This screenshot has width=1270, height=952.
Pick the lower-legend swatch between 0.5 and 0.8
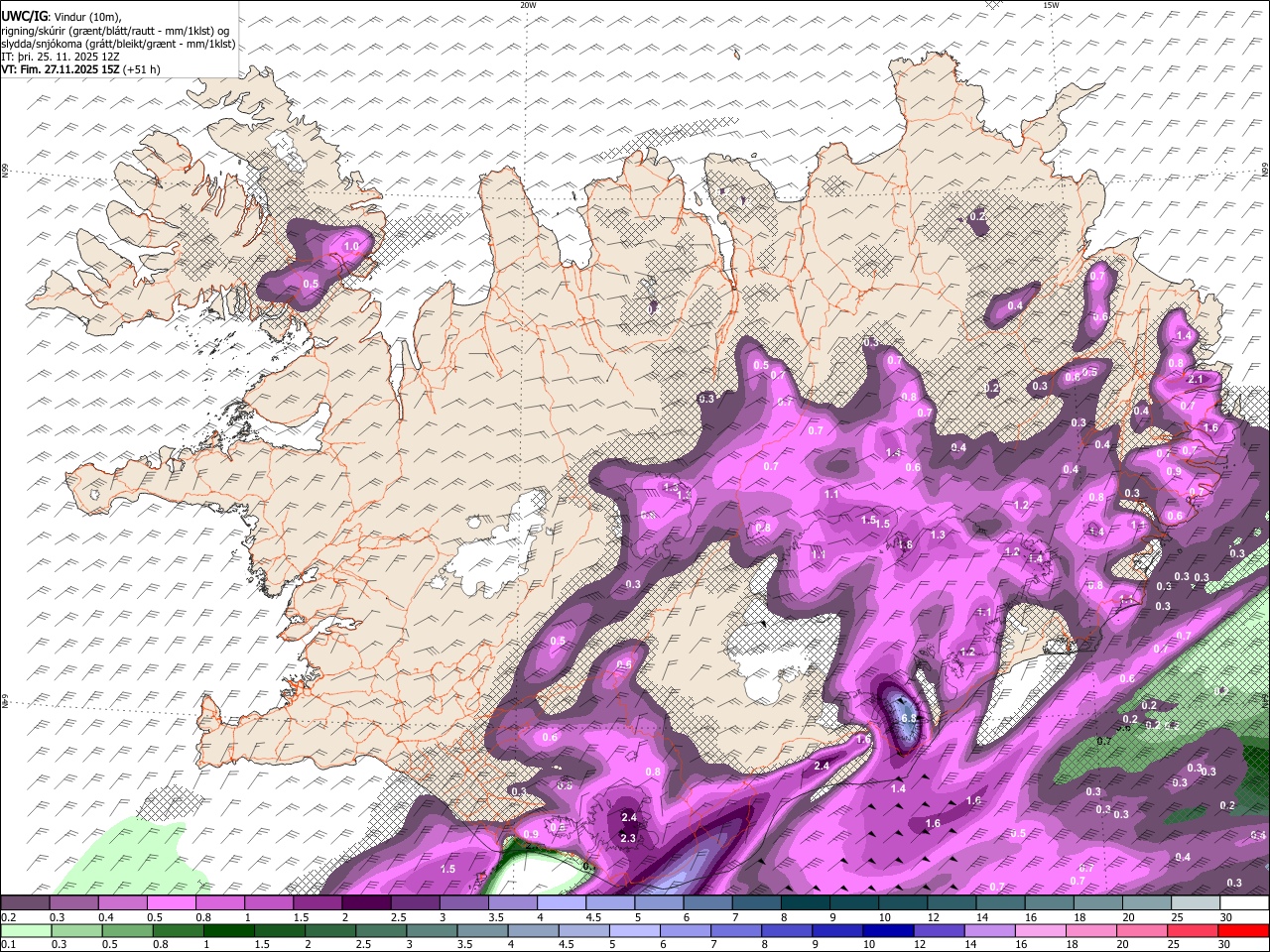(x=128, y=930)
